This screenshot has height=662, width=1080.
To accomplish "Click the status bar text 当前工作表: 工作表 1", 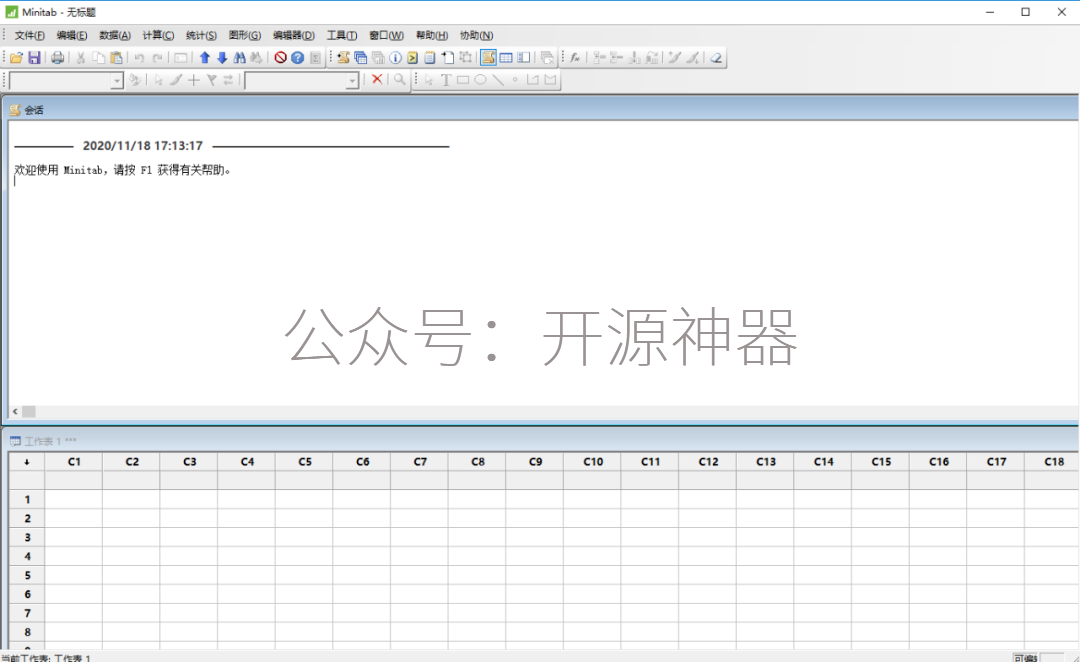I will (x=45, y=658).
